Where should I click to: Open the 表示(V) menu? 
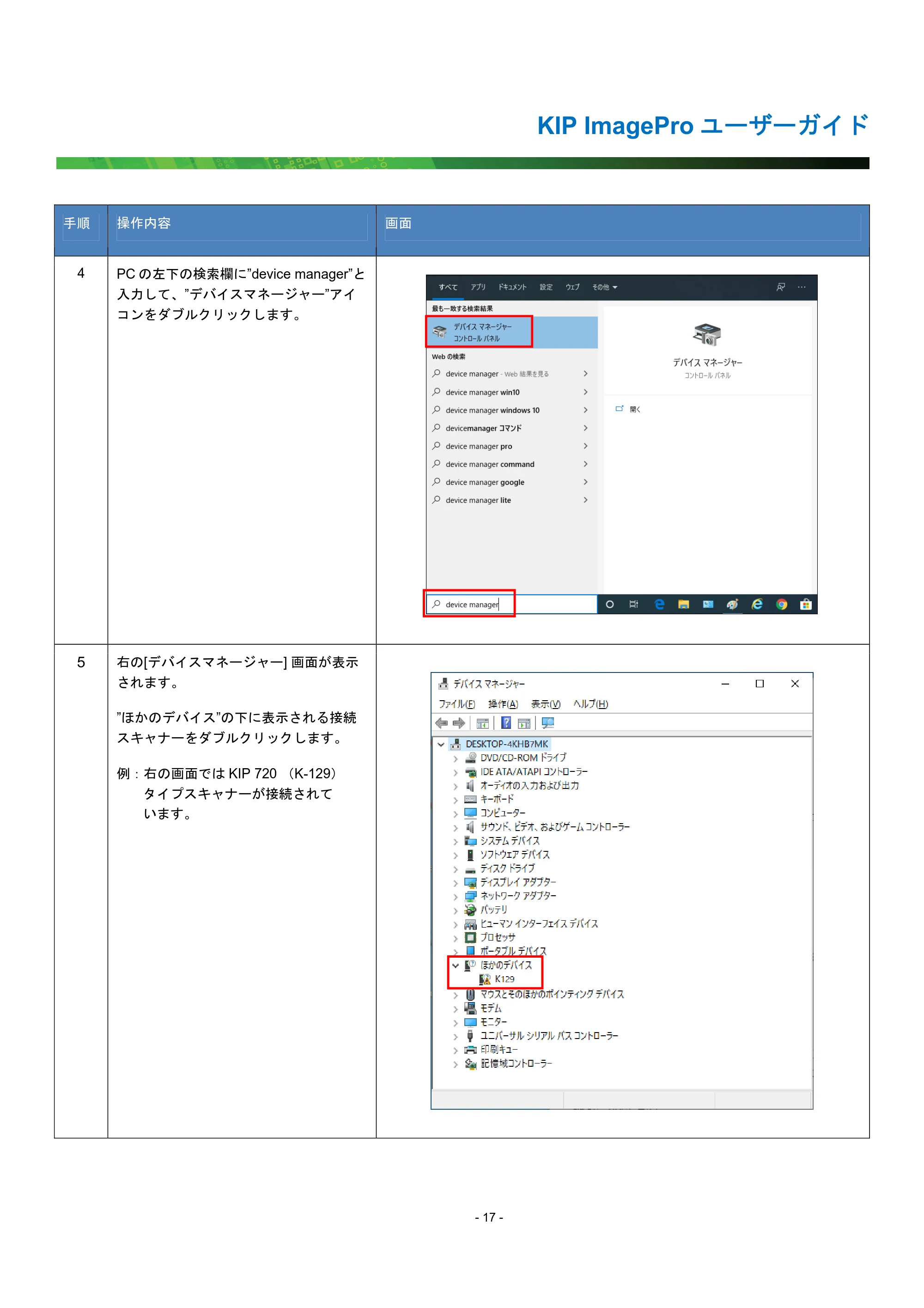pyautogui.click(x=546, y=704)
